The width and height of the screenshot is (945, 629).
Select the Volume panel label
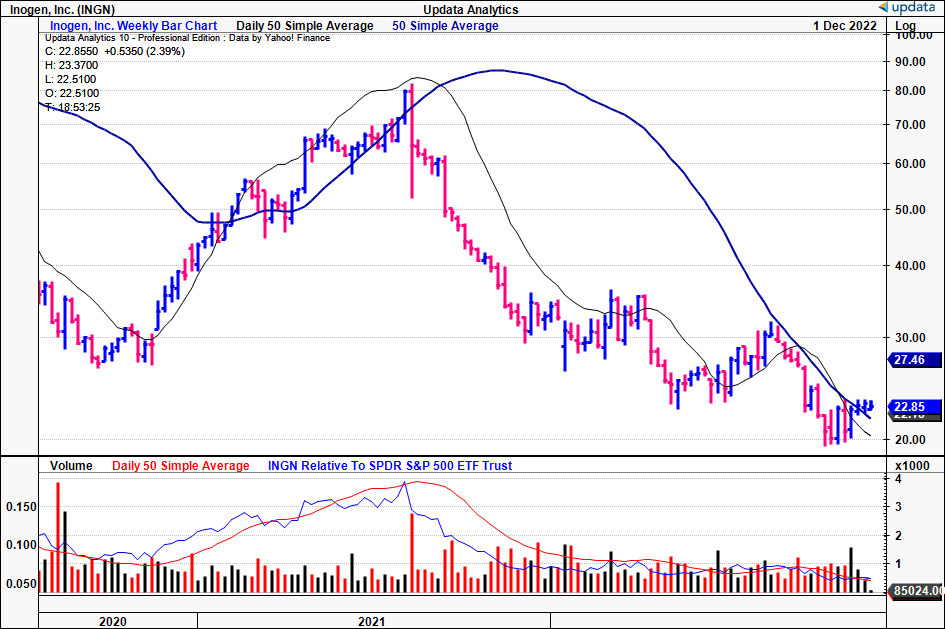click(x=71, y=466)
